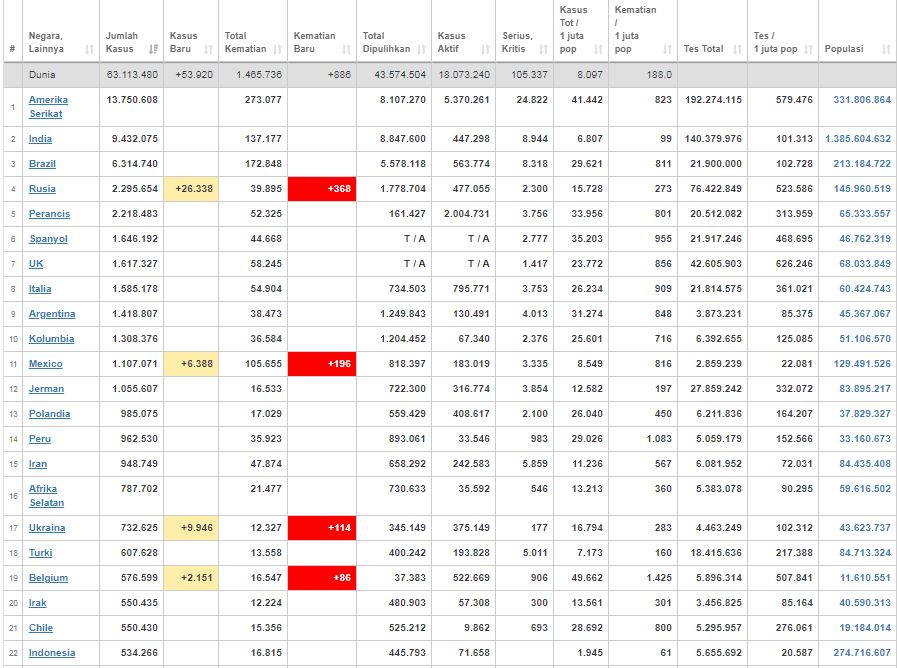Screen dimensions: 897x668
Task: Sort by the Negara, Lainnya column arrows
Action: (x=89, y=49)
